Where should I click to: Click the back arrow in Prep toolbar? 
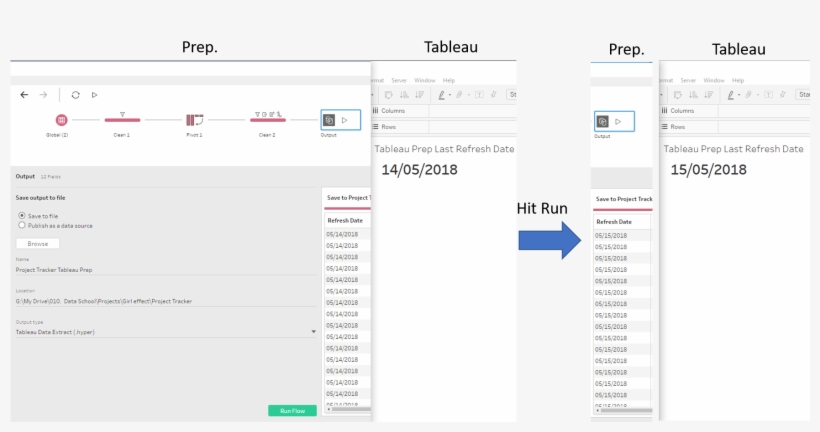point(24,95)
